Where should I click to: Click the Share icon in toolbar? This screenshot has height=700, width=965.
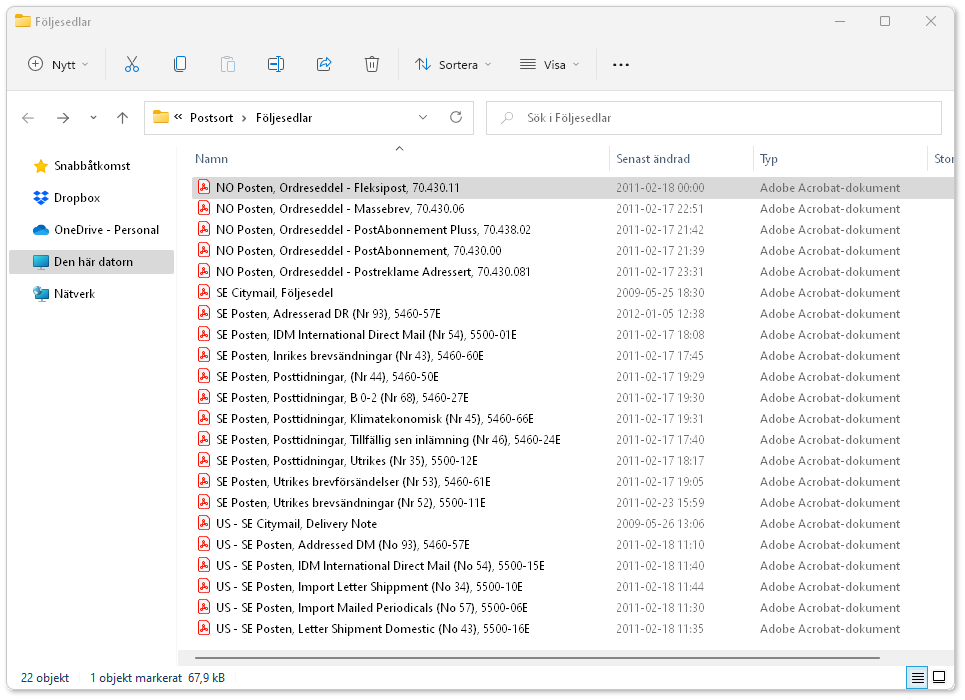click(324, 65)
